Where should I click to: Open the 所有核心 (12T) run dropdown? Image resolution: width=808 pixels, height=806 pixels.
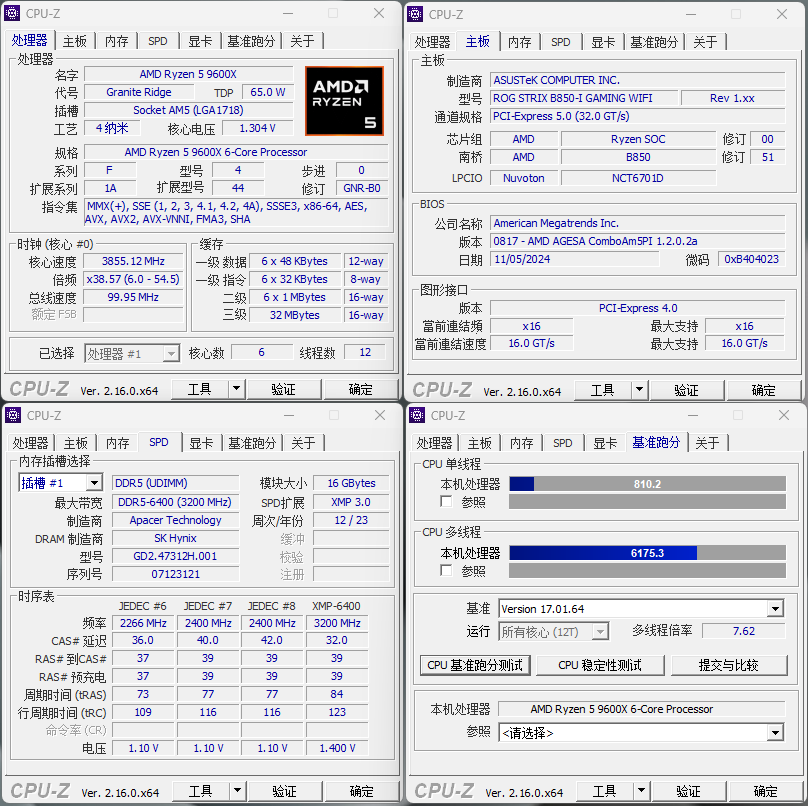pyautogui.click(x=553, y=632)
